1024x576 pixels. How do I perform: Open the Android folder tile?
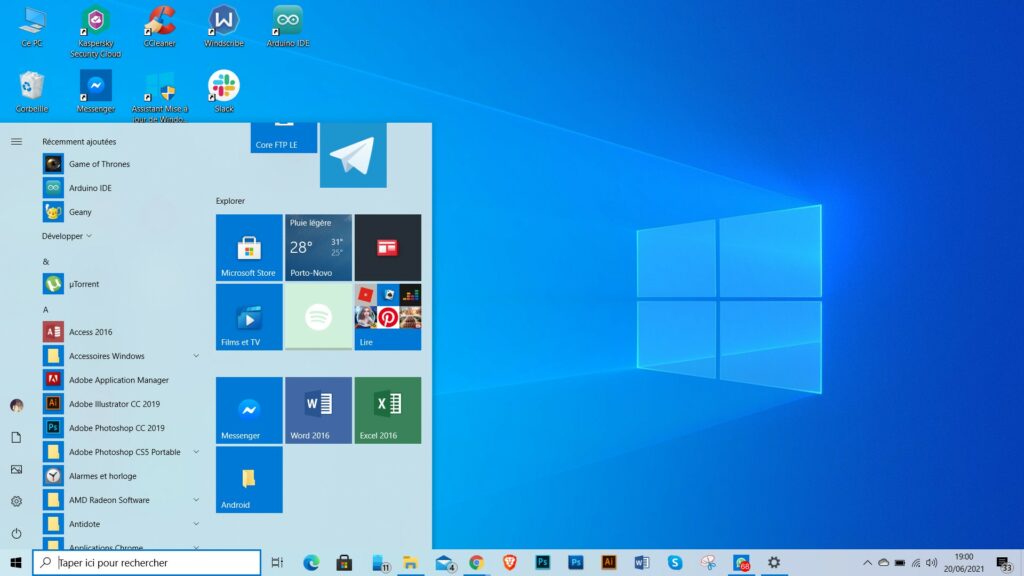click(249, 479)
